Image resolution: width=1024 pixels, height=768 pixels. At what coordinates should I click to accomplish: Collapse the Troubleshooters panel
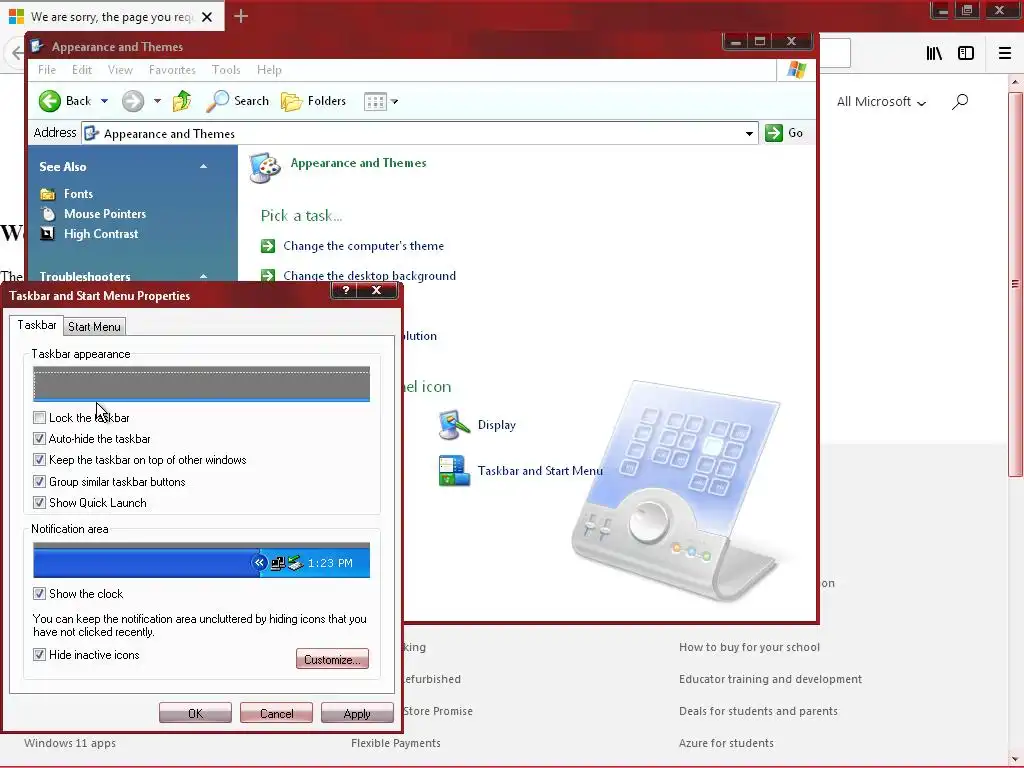click(203, 276)
